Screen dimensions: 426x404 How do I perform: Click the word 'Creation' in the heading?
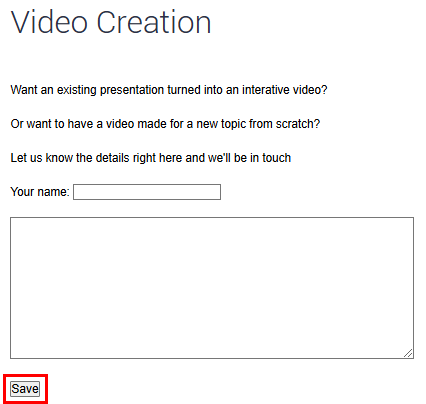[154, 22]
